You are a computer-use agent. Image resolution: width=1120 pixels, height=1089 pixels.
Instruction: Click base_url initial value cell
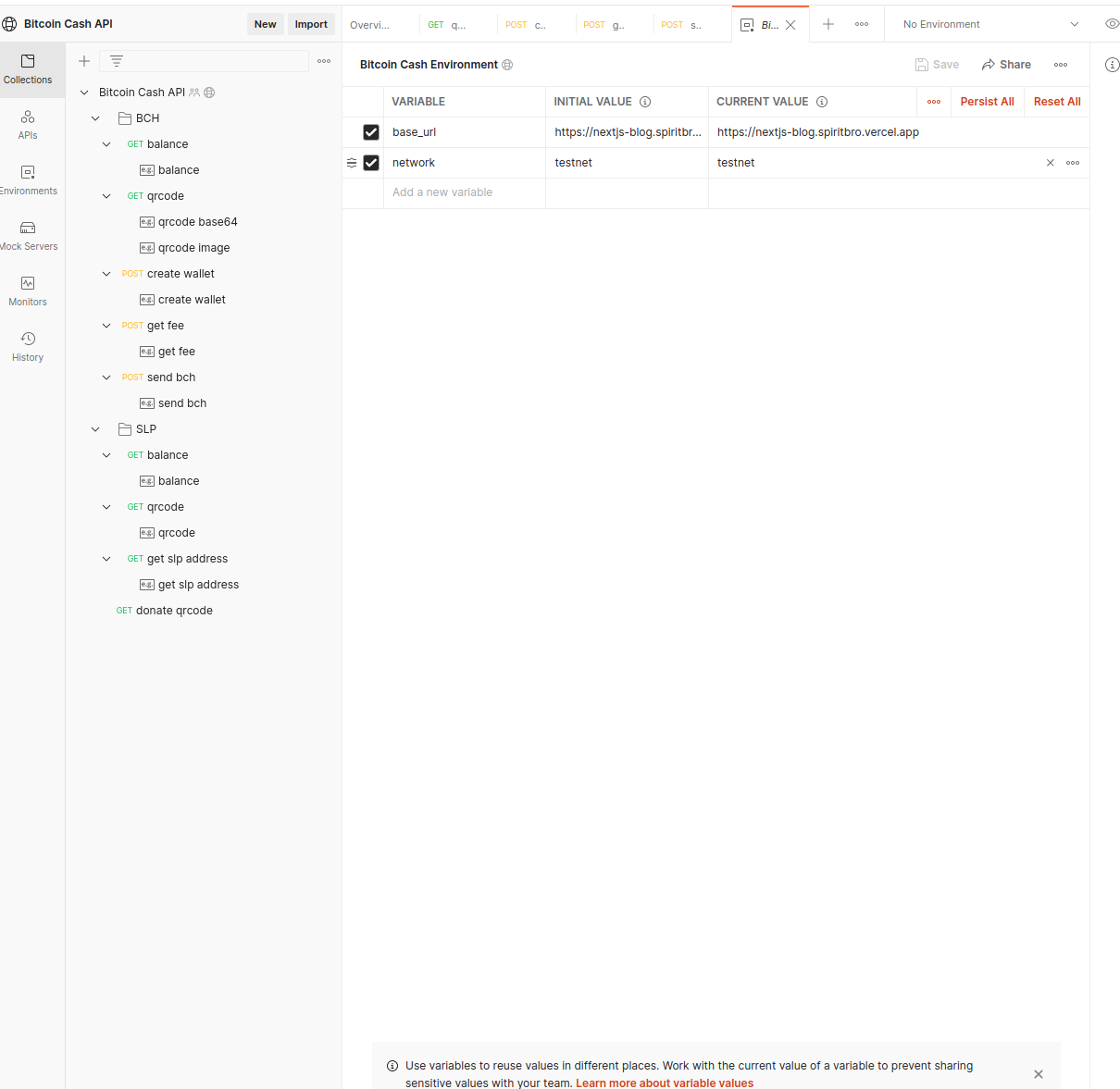click(627, 132)
